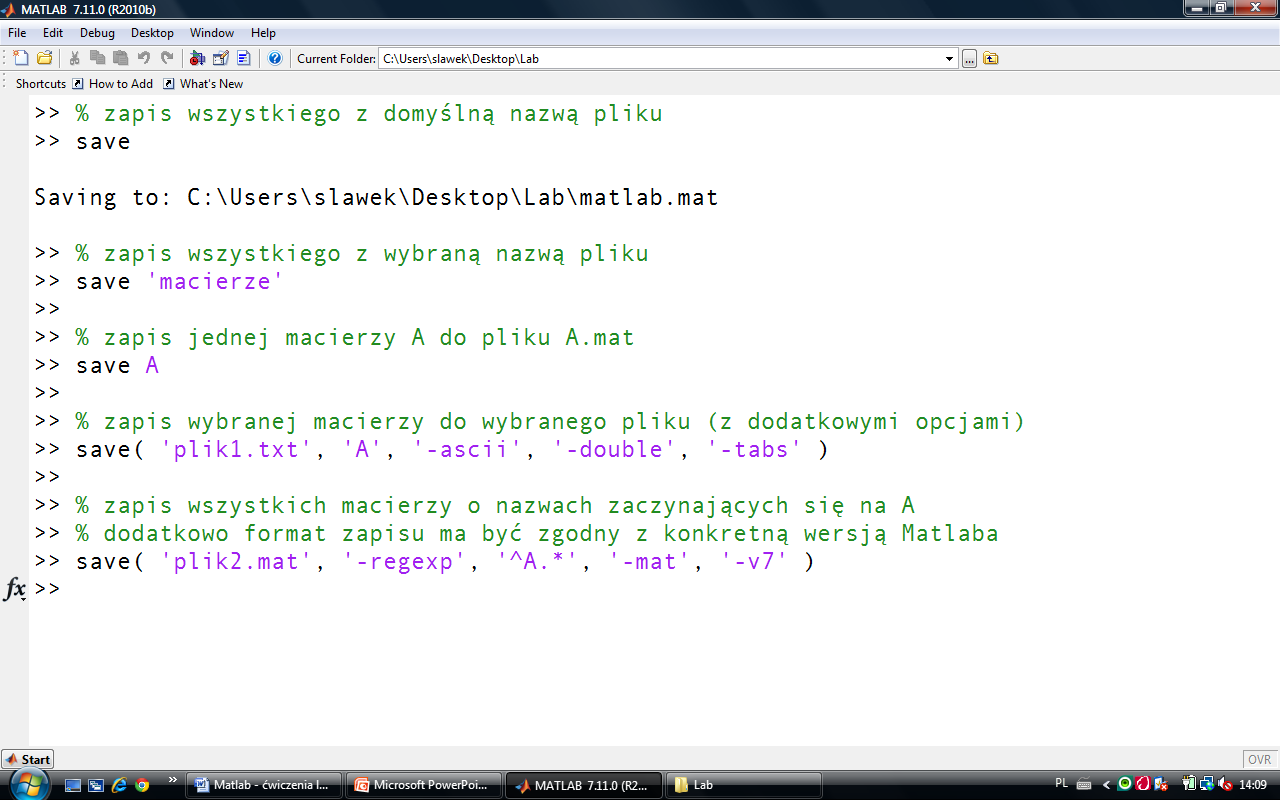The width and height of the screenshot is (1280, 800).
Task: Click the OVR indicator in status bar
Action: coord(1259,760)
